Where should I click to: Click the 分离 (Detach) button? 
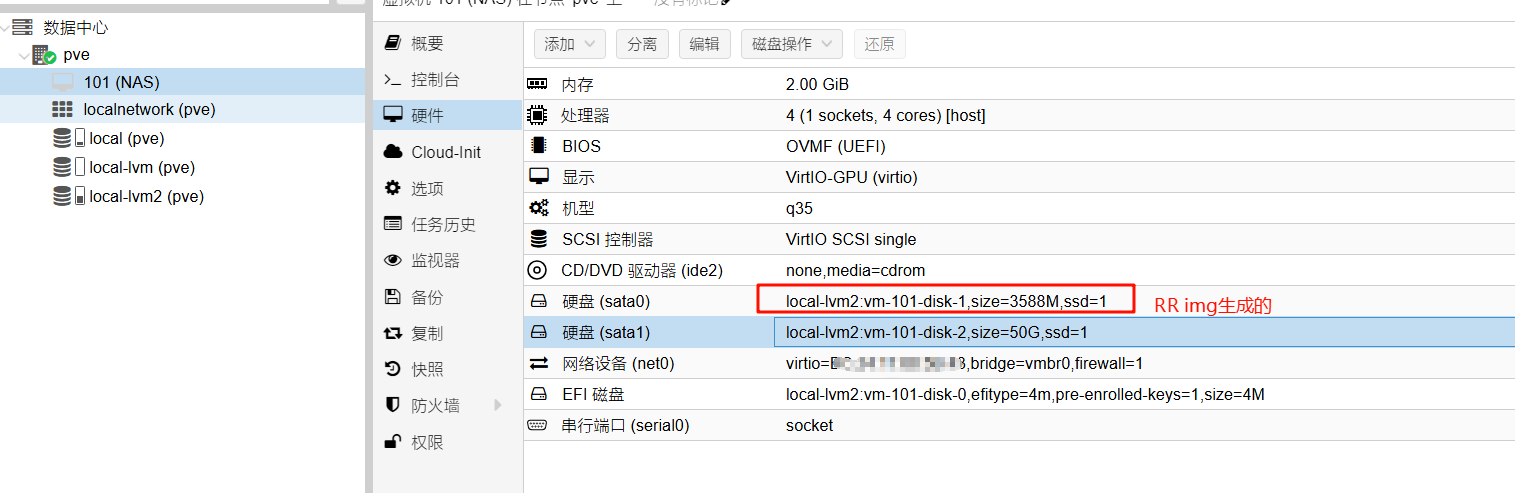coord(642,44)
